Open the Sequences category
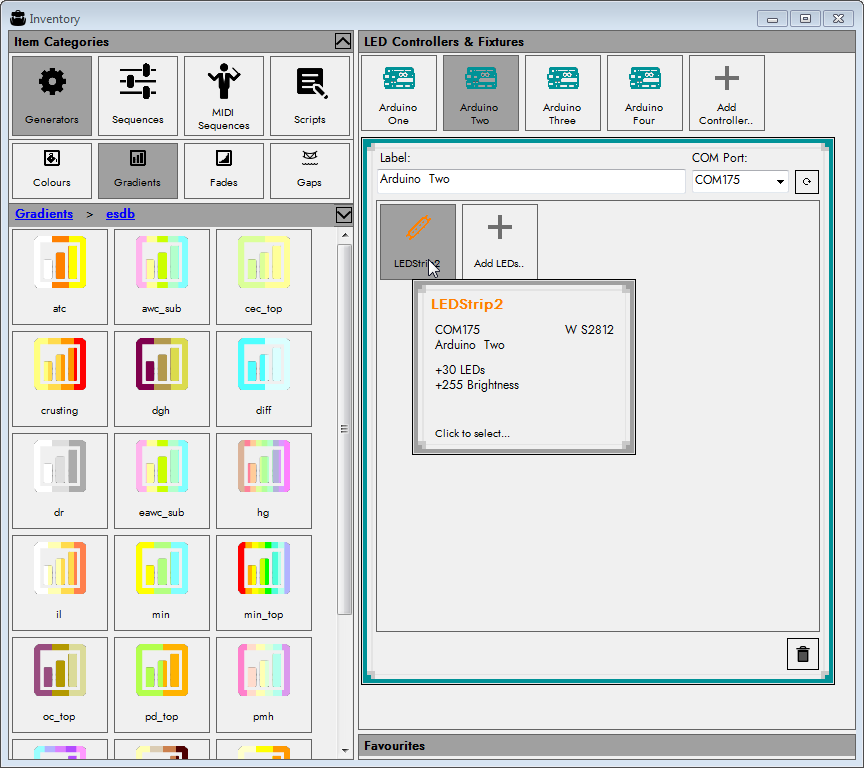The height and width of the screenshot is (768, 864). pos(138,96)
